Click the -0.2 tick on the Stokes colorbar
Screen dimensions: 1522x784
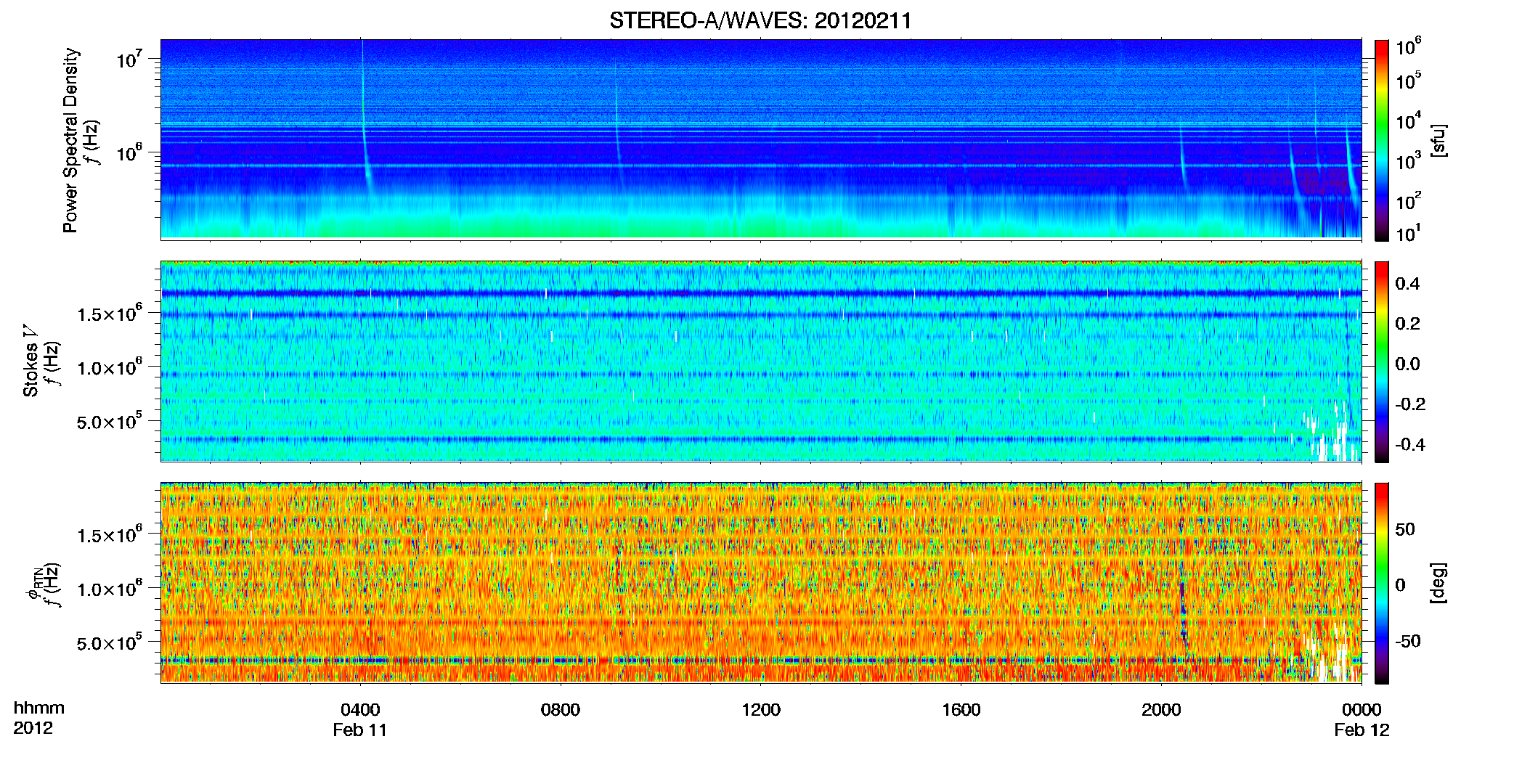[1410, 404]
